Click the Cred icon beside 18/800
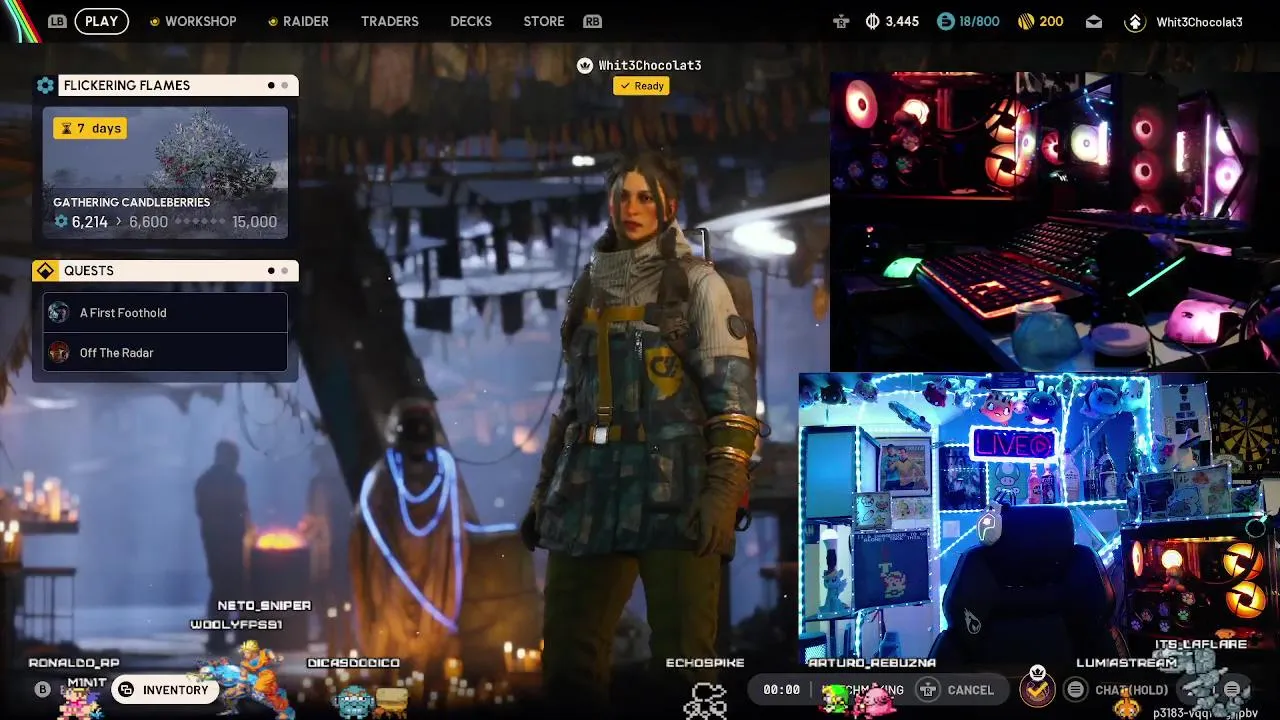The height and width of the screenshot is (720, 1280). [946, 21]
